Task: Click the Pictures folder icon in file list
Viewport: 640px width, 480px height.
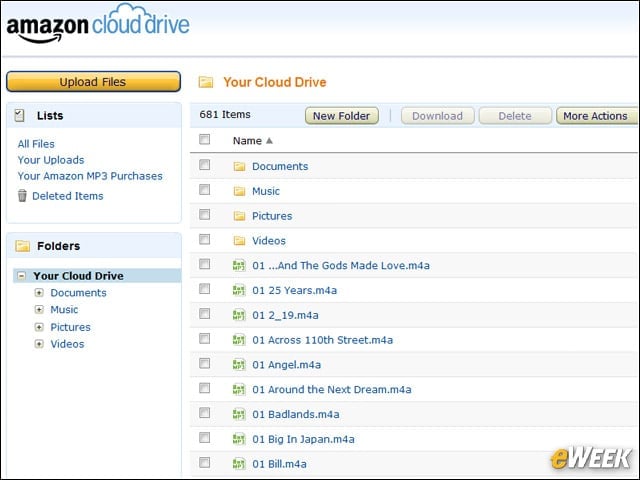Action: 239,216
